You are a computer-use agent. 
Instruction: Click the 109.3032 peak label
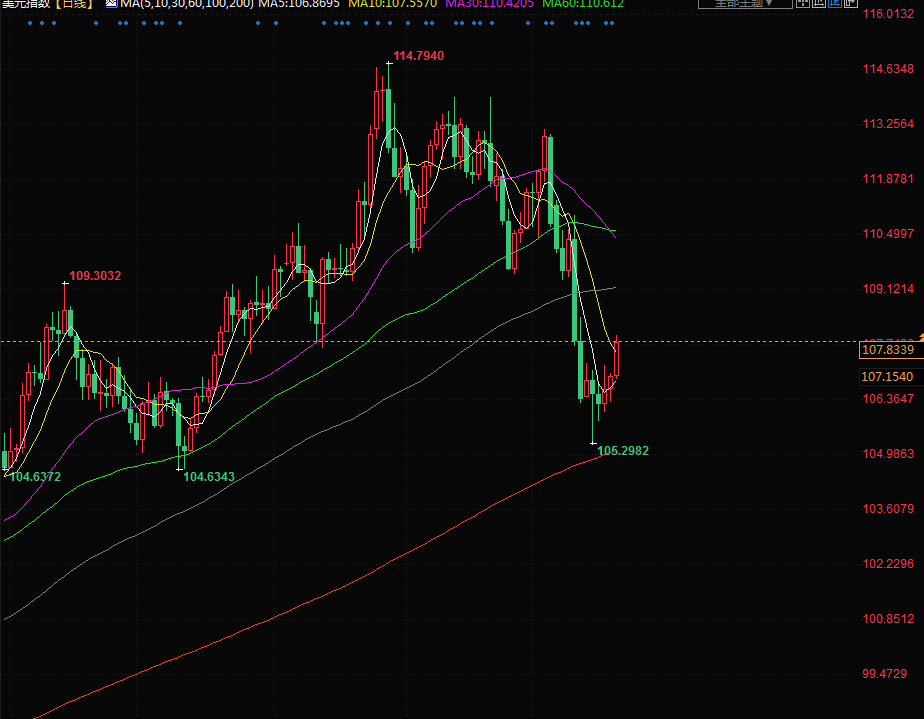(x=95, y=275)
